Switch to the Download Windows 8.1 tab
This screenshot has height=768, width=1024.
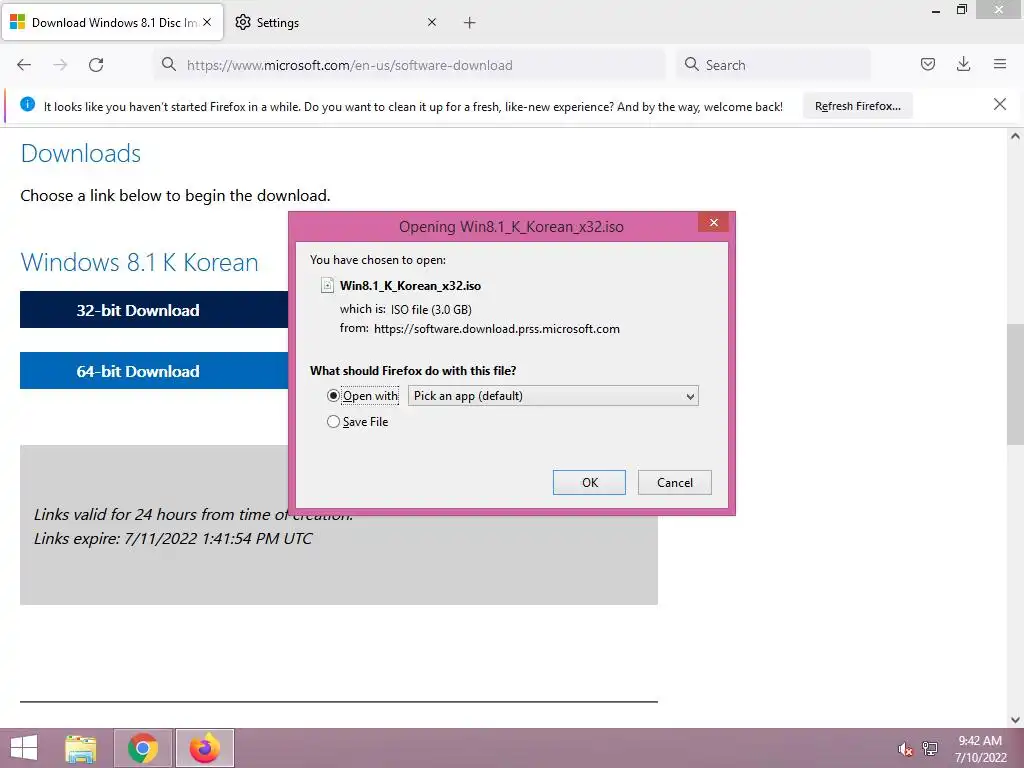point(113,22)
